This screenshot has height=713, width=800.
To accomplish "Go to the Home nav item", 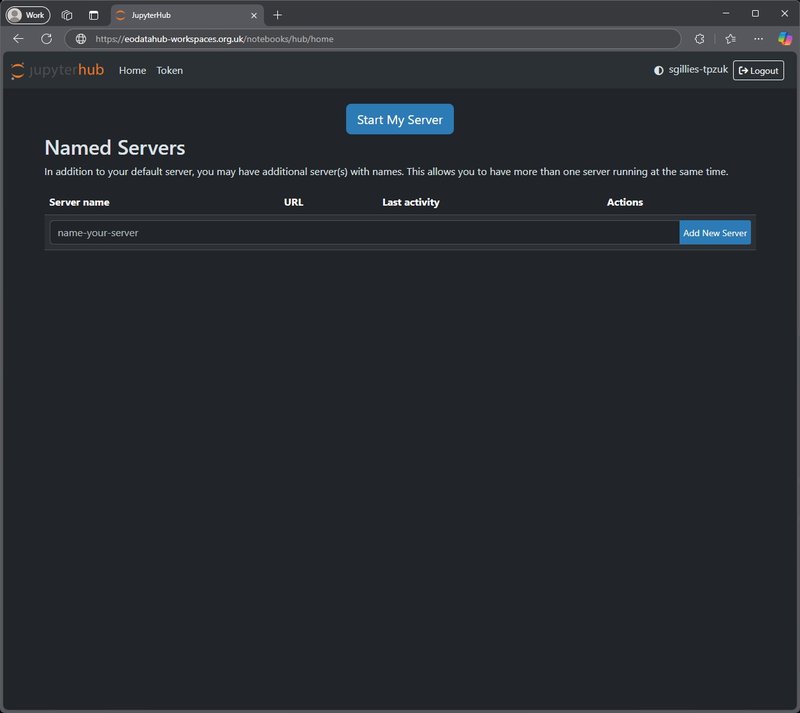I will pos(132,71).
